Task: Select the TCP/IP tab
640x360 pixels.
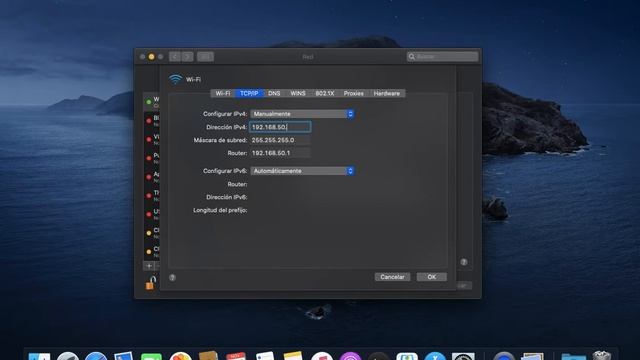Action: tap(249, 93)
